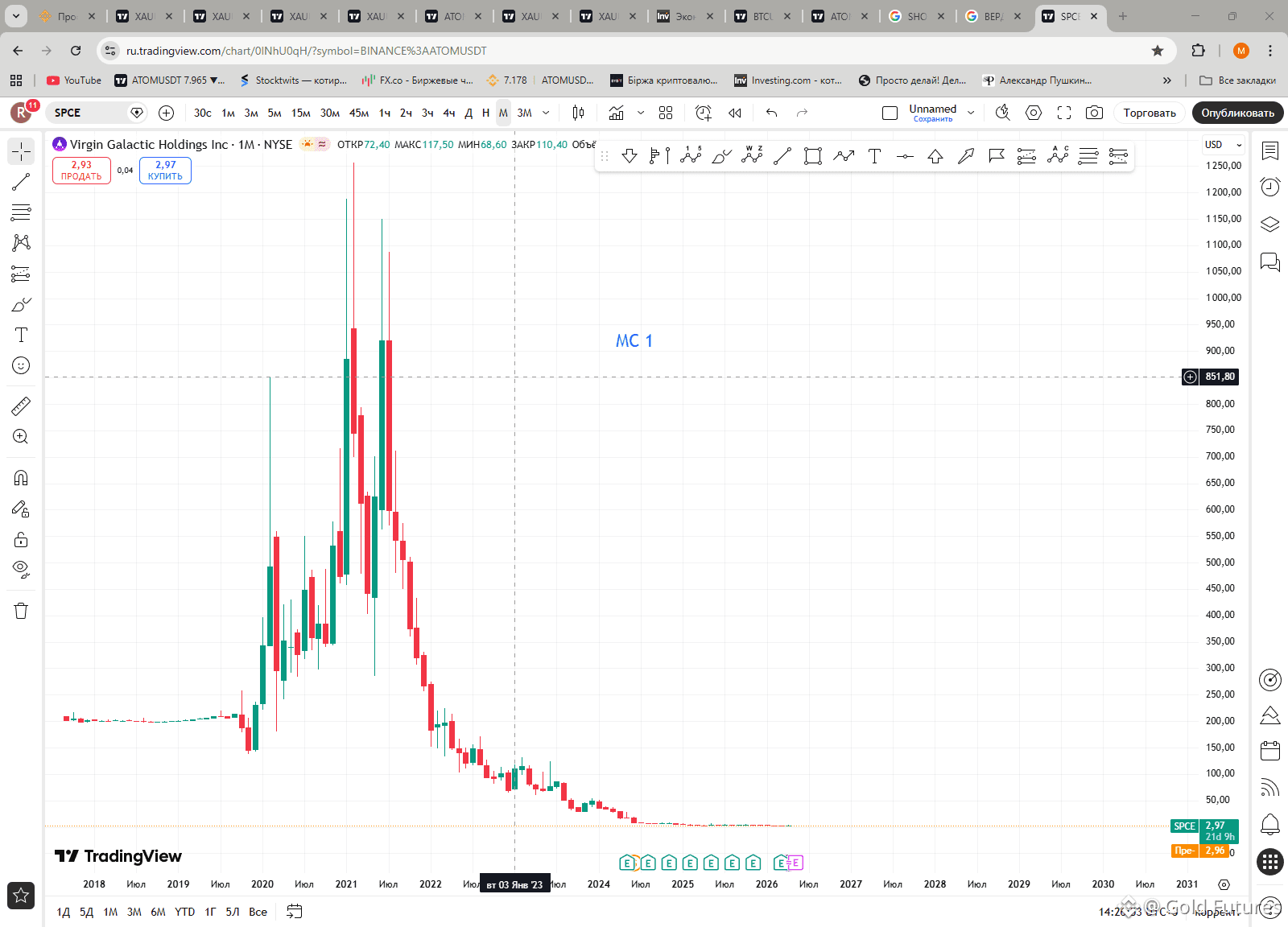Open chart settings hexagon icon
This screenshot has height=927, width=1288.
[x=1034, y=113]
